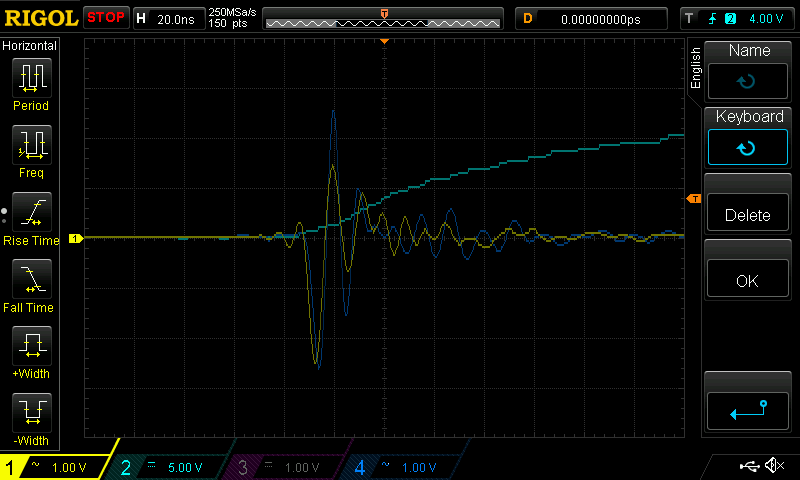800x480 pixels.
Task: Select channel 1 tab at 1.00 V
Action: point(56,467)
